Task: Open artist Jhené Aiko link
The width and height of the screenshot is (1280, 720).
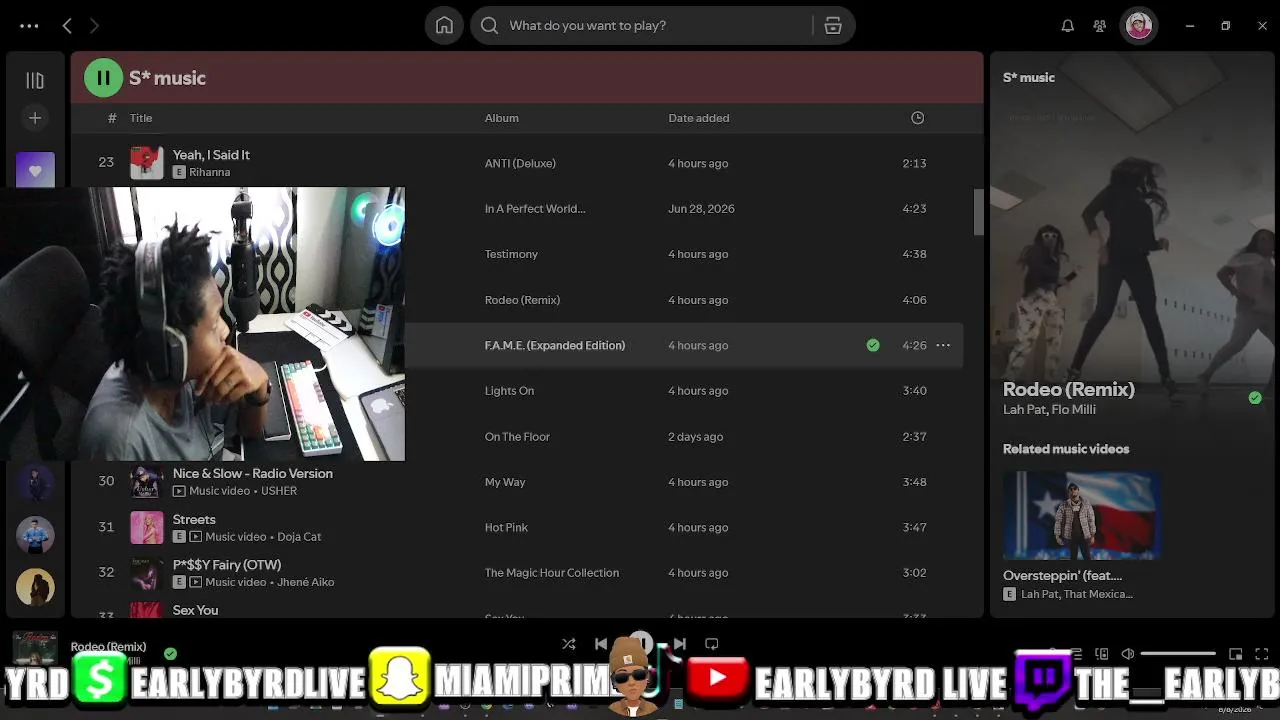Action: pos(305,582)
